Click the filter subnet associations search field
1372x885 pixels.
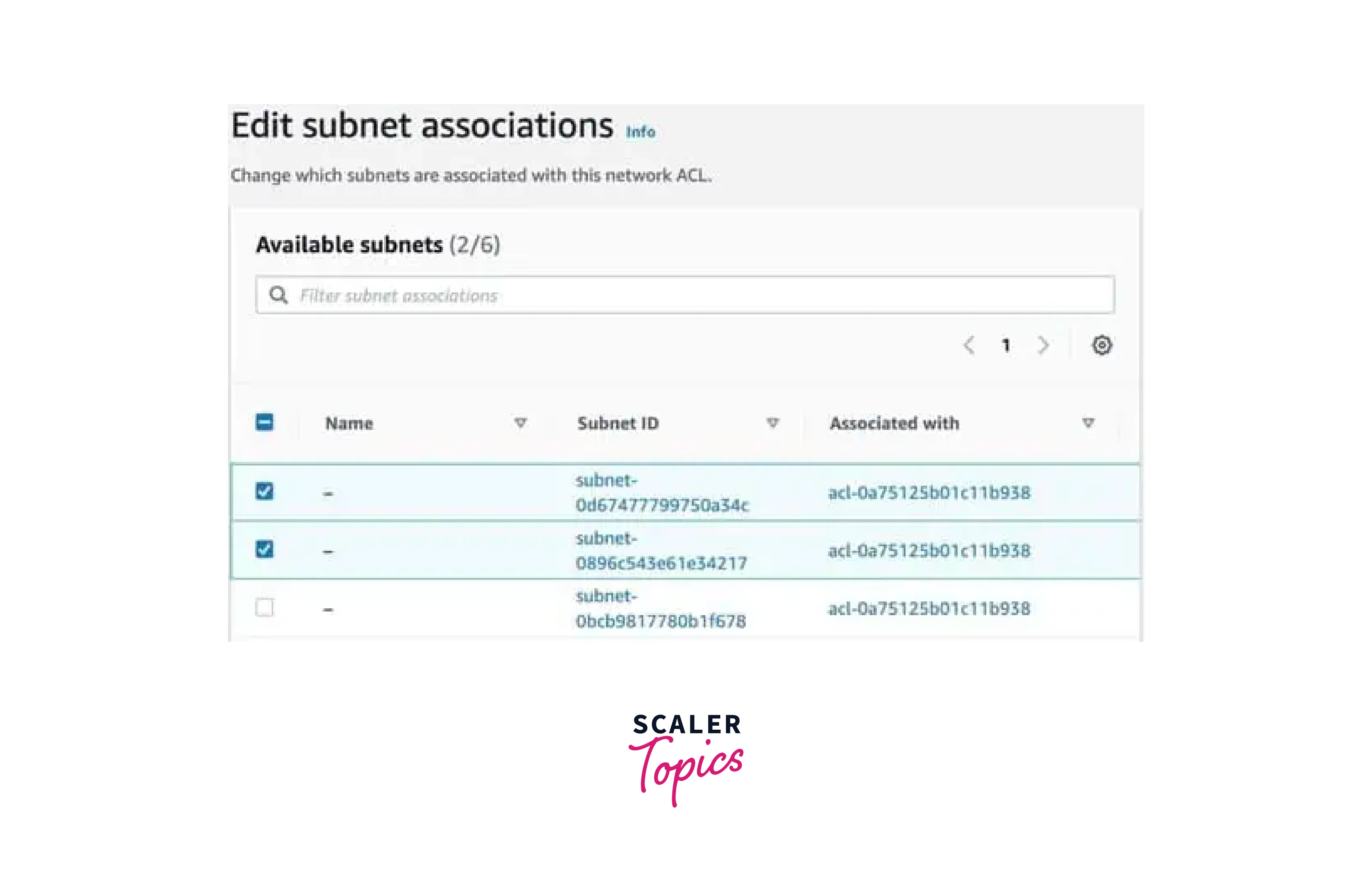tap(690, 295)
